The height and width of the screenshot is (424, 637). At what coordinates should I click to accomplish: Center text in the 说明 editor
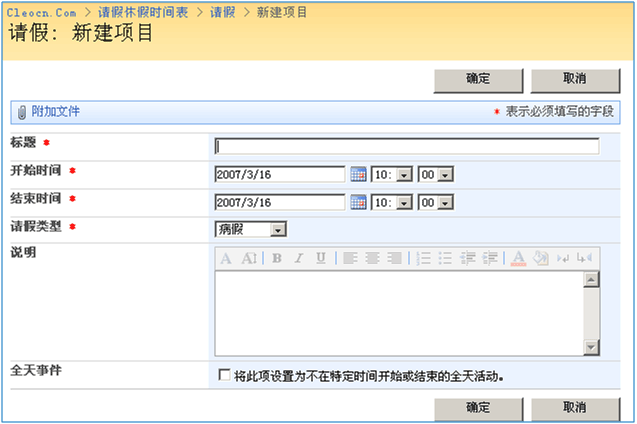coord(372,258)
